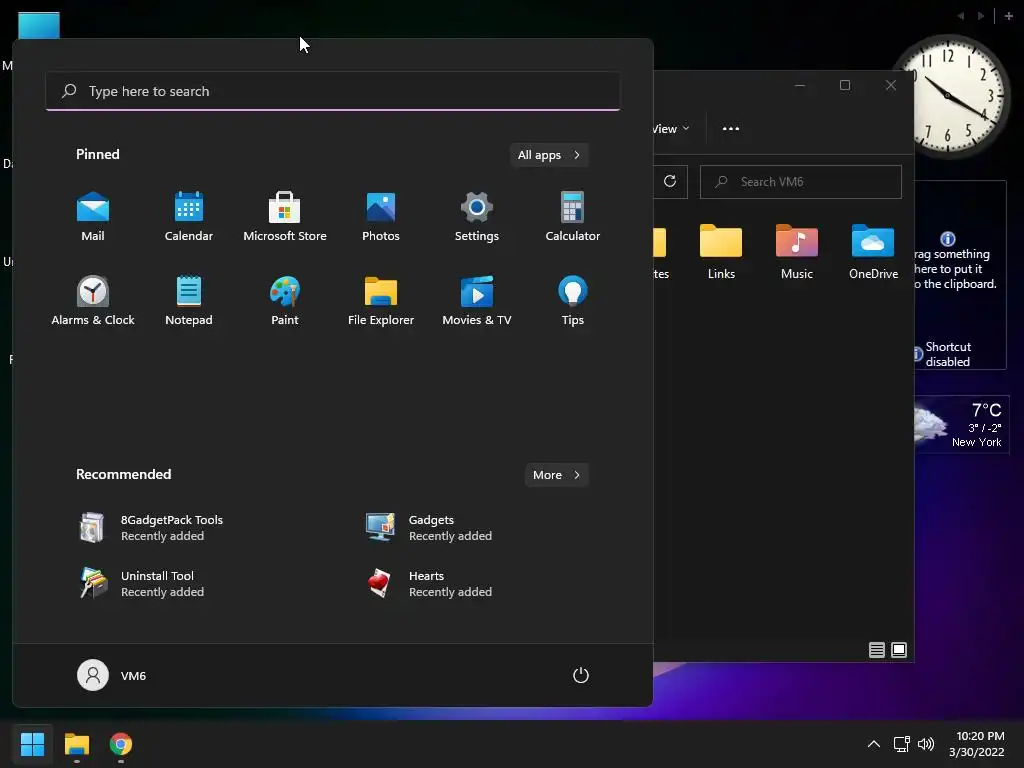The height and width of the screenshot is (768, 1024).
Task: Launch Movies & TV app
Action: click(x=477, y=301)
